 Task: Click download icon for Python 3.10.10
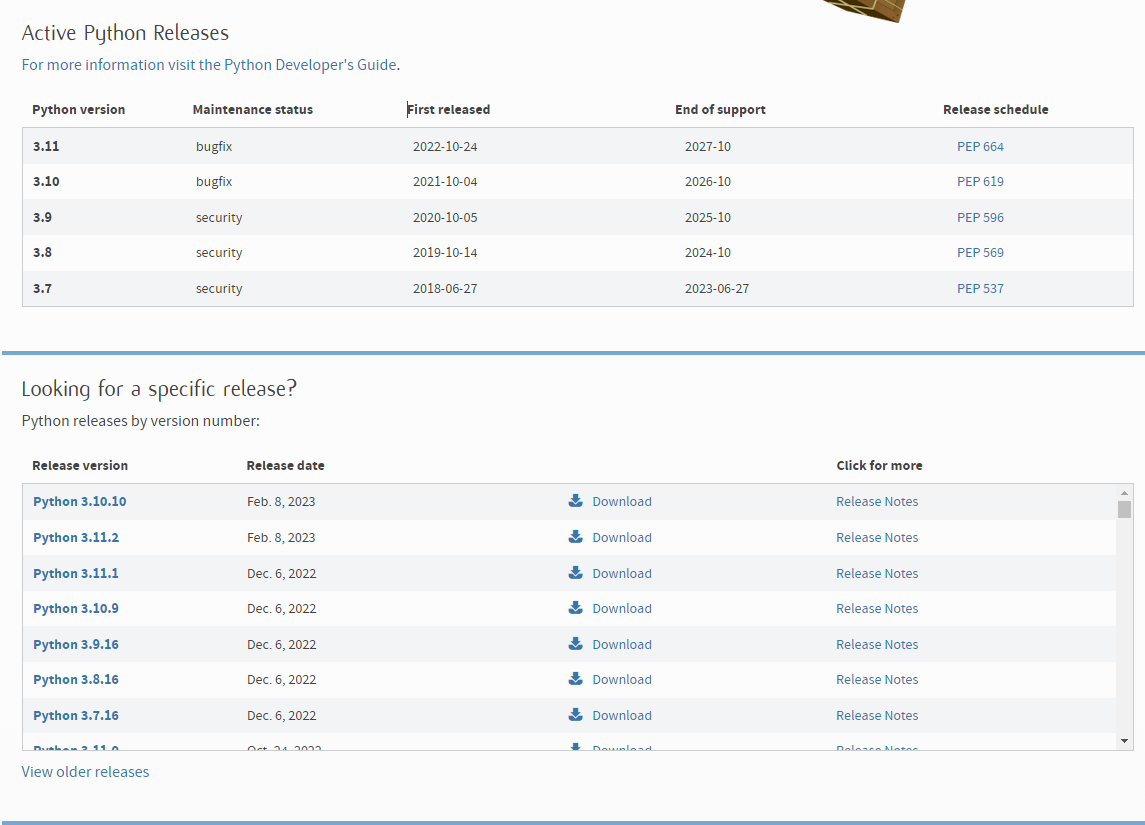click(575, 501)
